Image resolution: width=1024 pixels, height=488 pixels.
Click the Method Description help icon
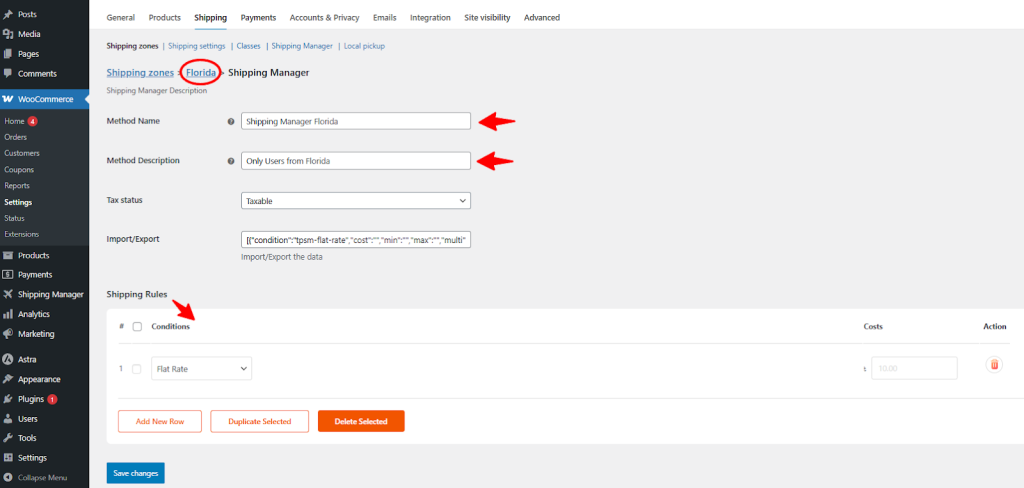(231, 161)
